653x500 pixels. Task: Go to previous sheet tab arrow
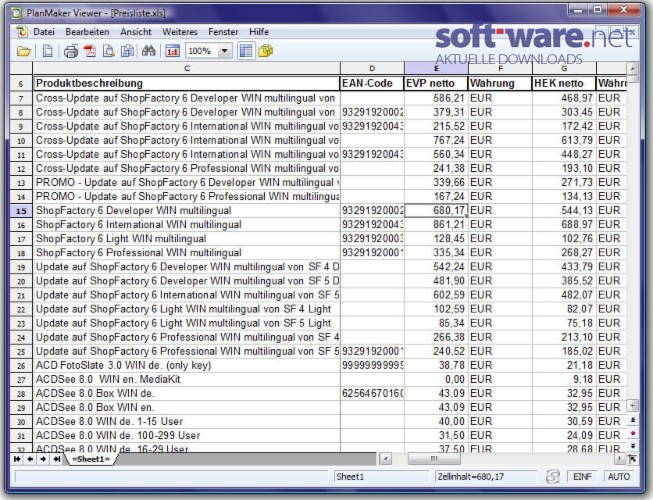pyautogui.click(x=30, y=459)
